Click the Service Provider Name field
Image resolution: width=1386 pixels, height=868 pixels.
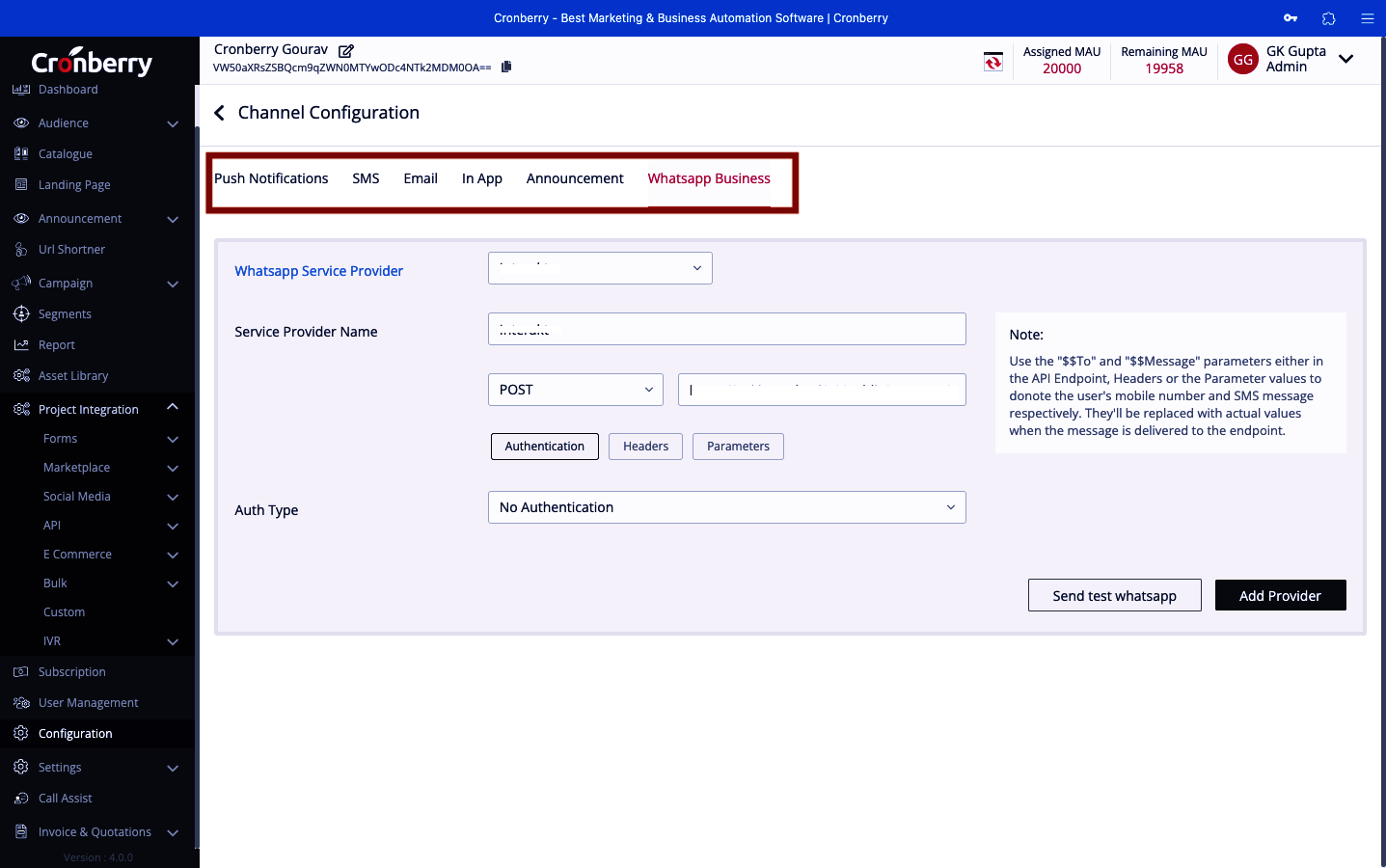[x=727, y=329]
